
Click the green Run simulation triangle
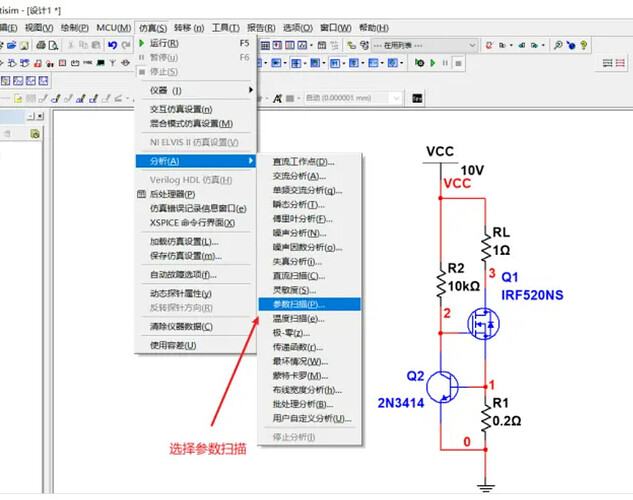tap(433, 63)
